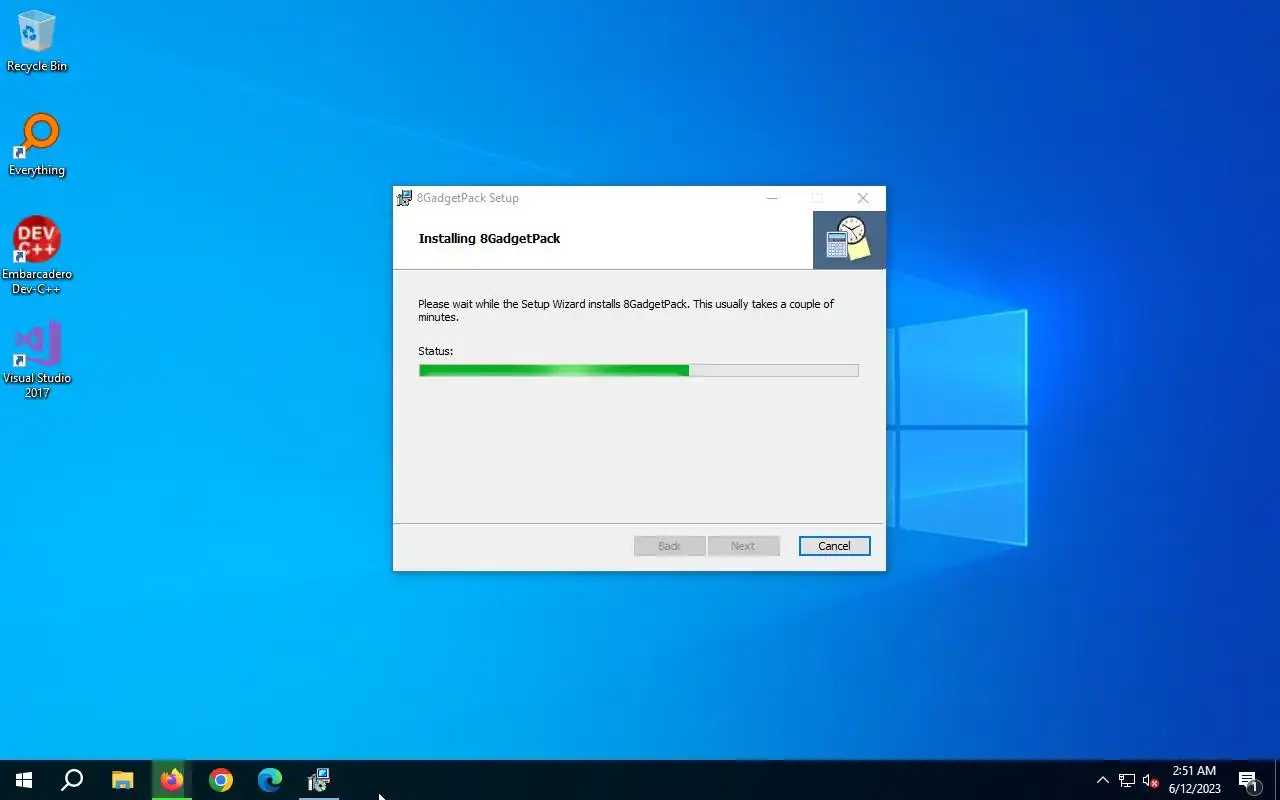Click the 8GadgetPack Setup window title
This screenshot has width=1280, height=800.
pos(468,198)
